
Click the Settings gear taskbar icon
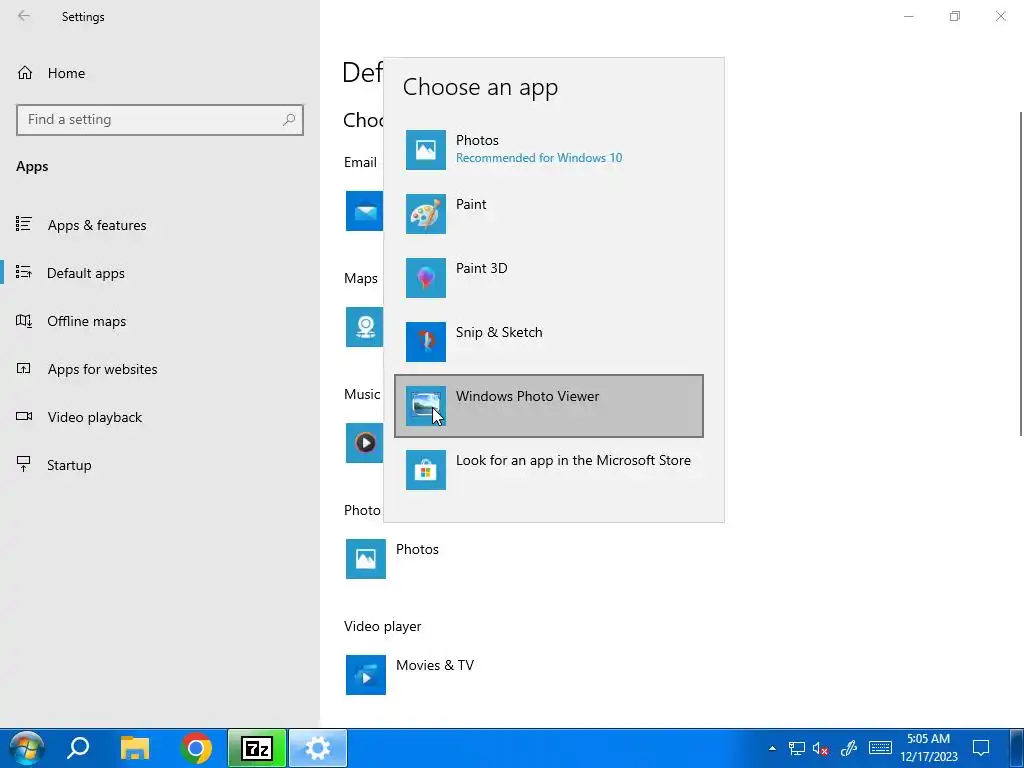point(318,748)
